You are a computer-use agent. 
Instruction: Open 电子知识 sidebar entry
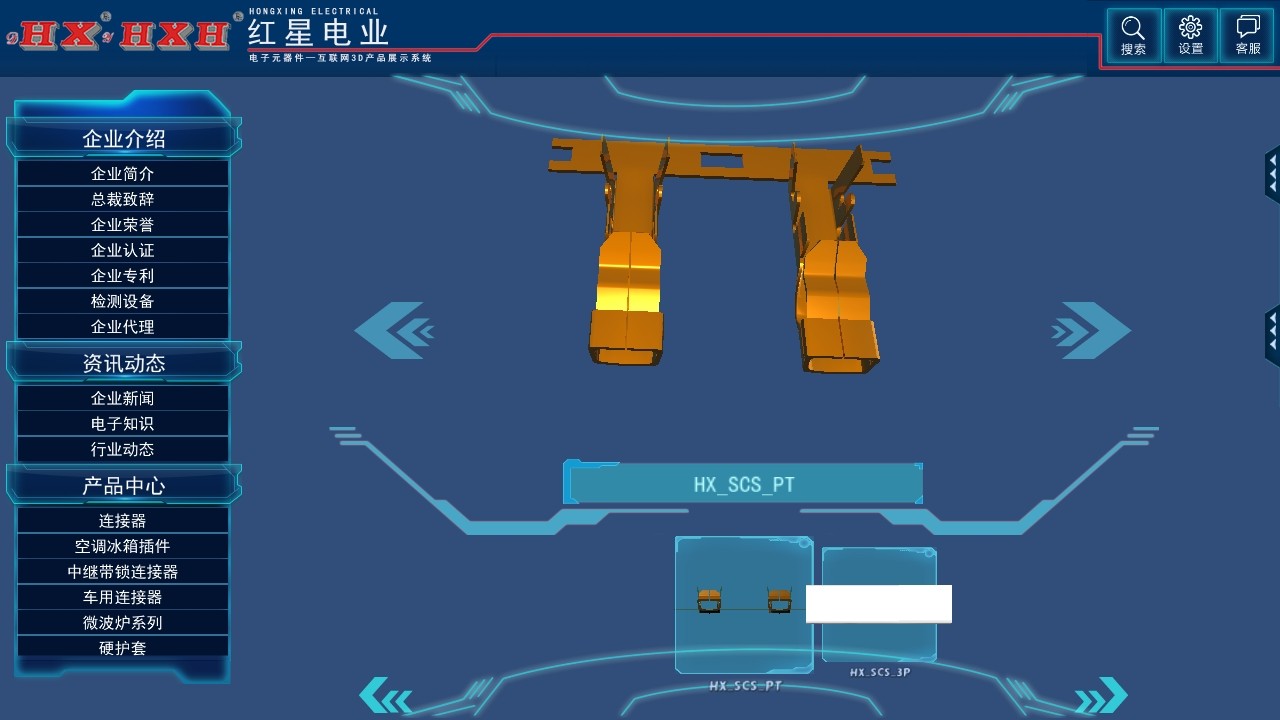click(x=123, y=424)
